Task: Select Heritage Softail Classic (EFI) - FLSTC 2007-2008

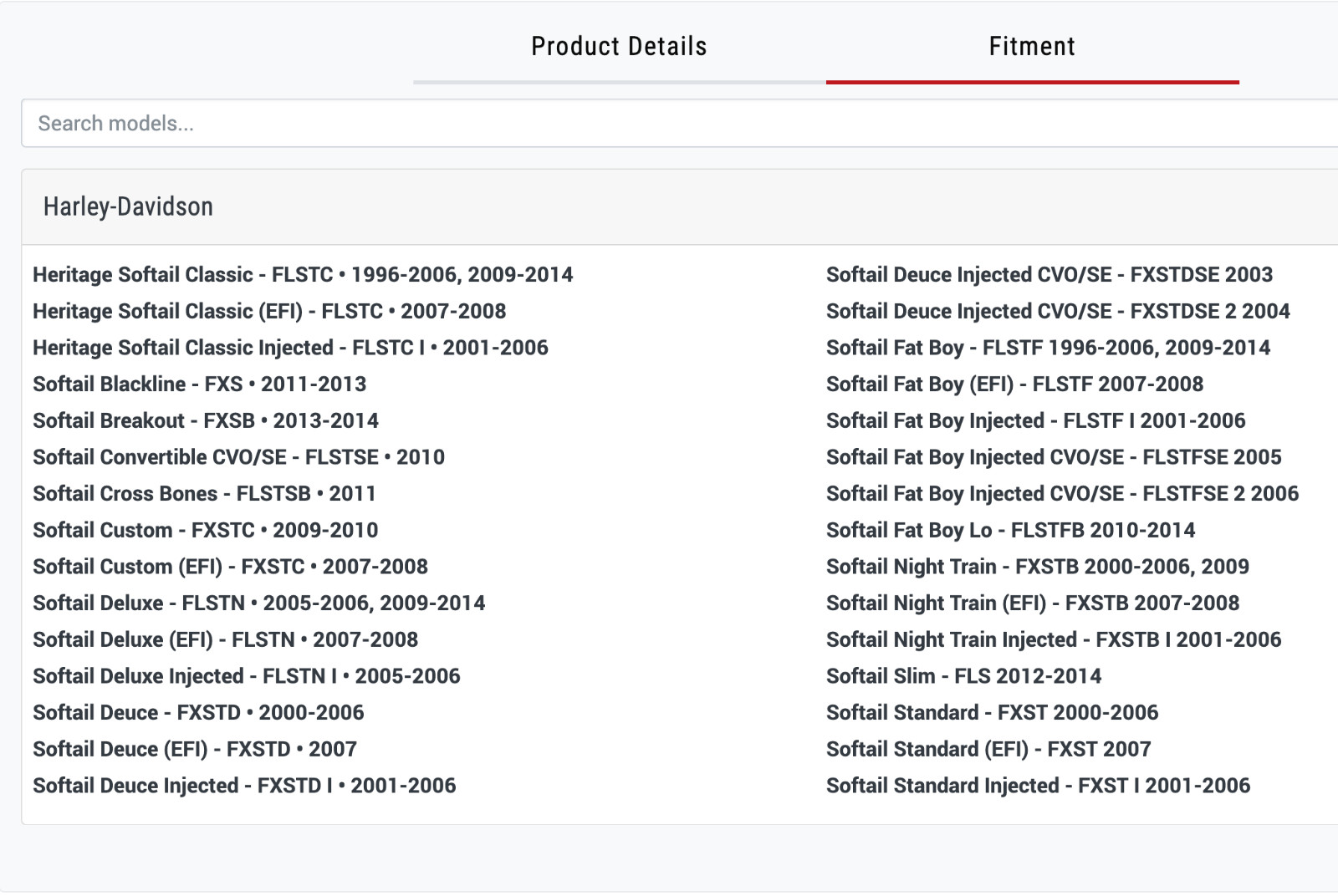Action: tap(269, 312)
